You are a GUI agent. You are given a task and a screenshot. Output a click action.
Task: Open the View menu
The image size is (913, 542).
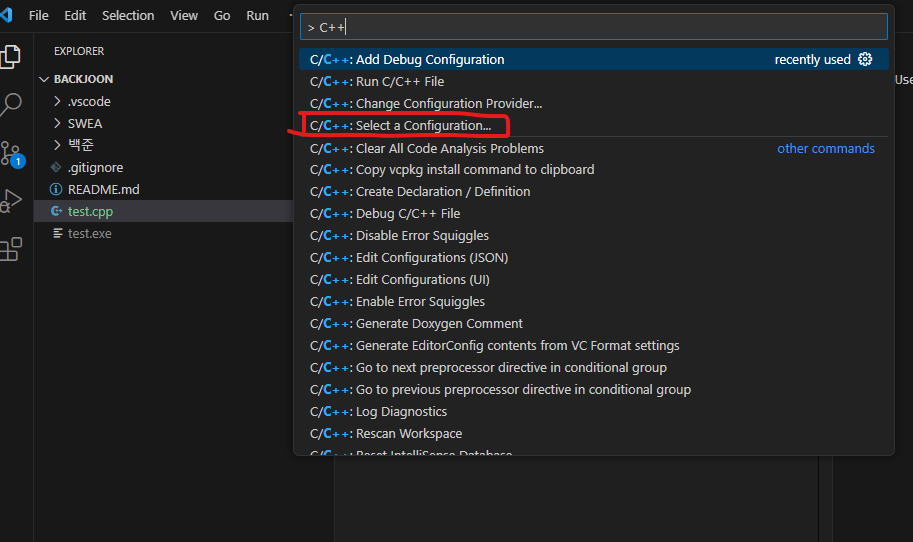click(184, 16)
